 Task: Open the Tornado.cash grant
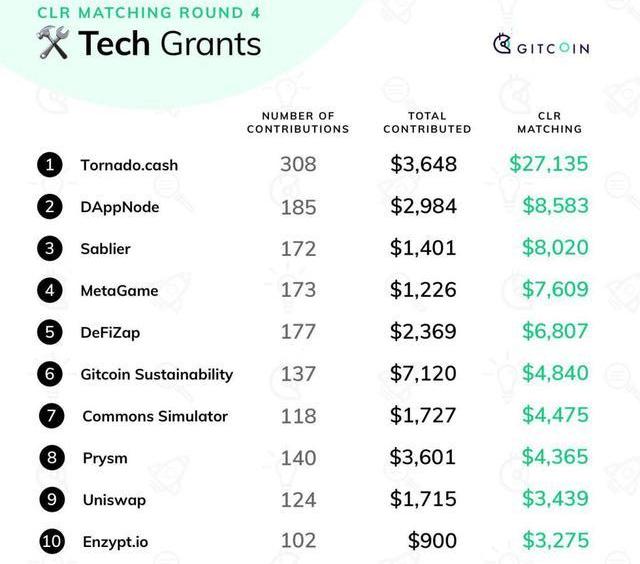(129, 165)
